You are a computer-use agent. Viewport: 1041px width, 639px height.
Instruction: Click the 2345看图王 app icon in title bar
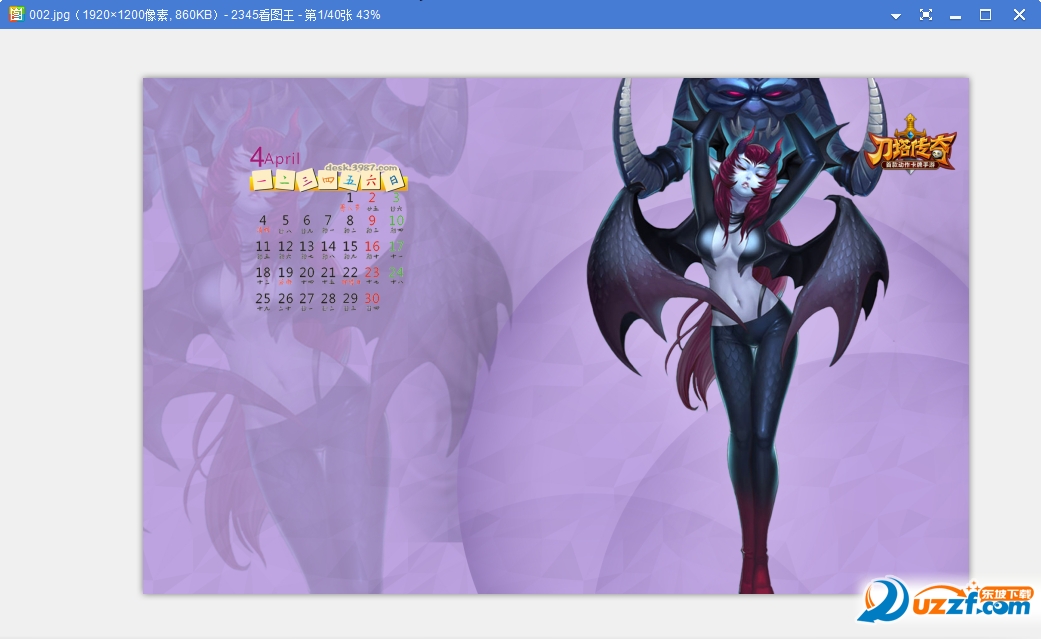16,14
